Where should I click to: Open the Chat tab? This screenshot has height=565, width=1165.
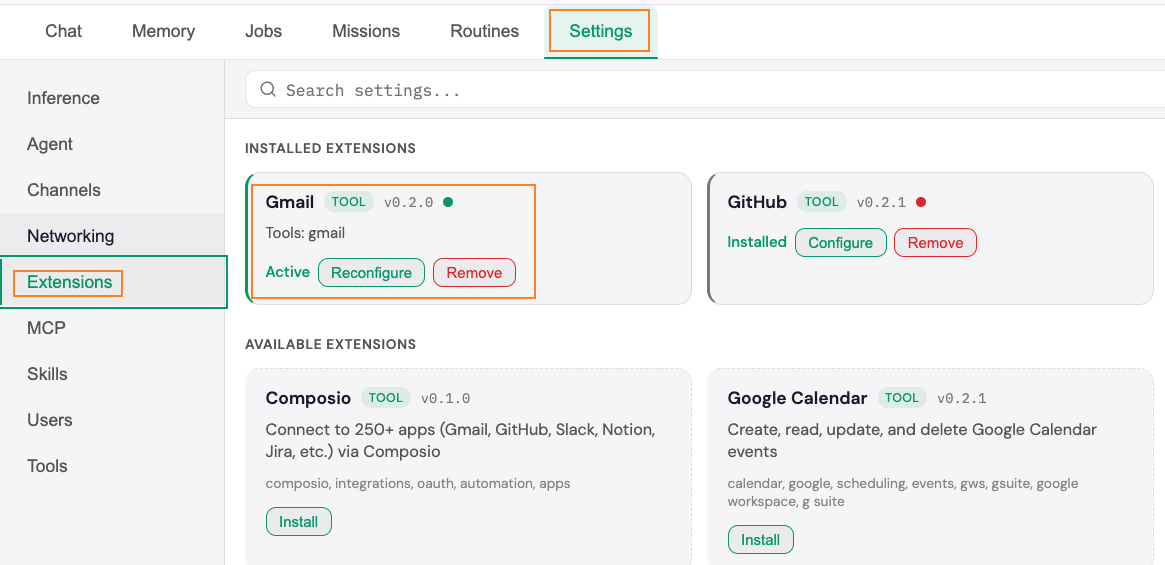[x=63, y=31]
